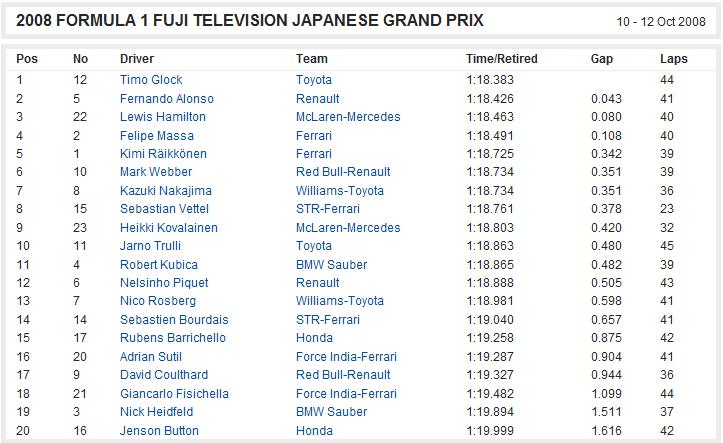Open Kimi Räikkönen driver profile

163,154
